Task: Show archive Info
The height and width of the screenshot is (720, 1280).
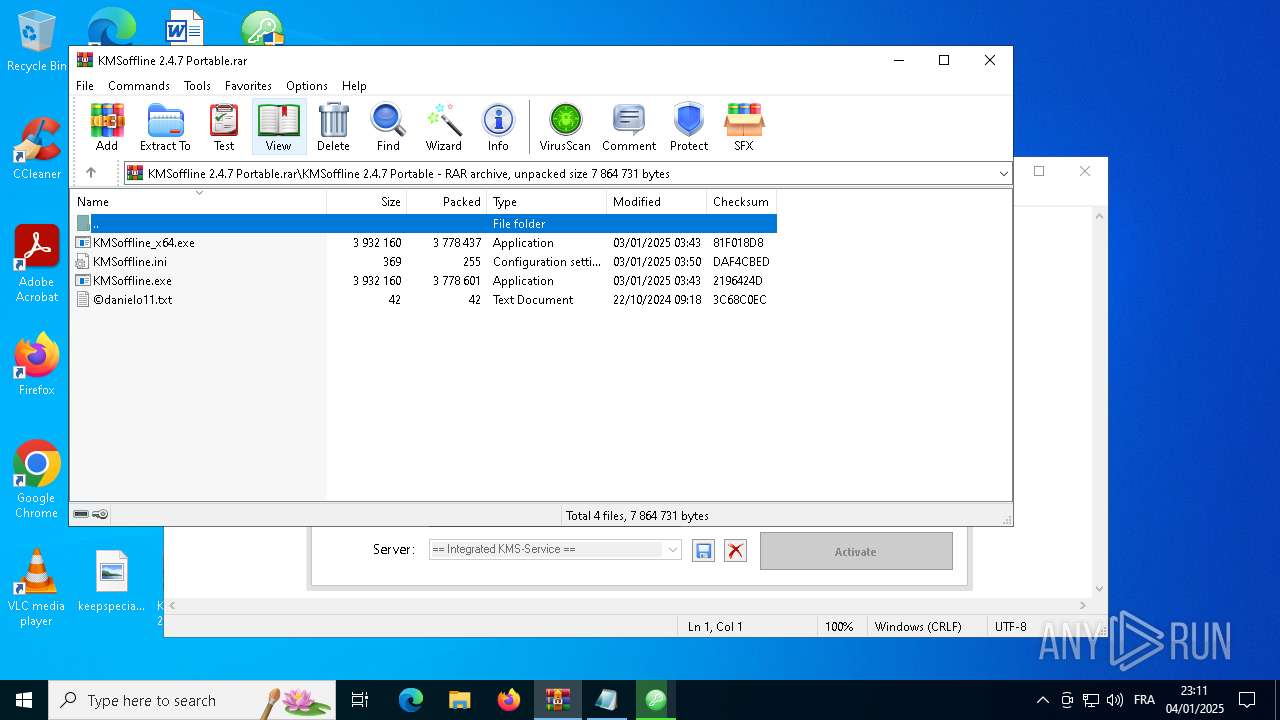Action: tap(498, 127)
